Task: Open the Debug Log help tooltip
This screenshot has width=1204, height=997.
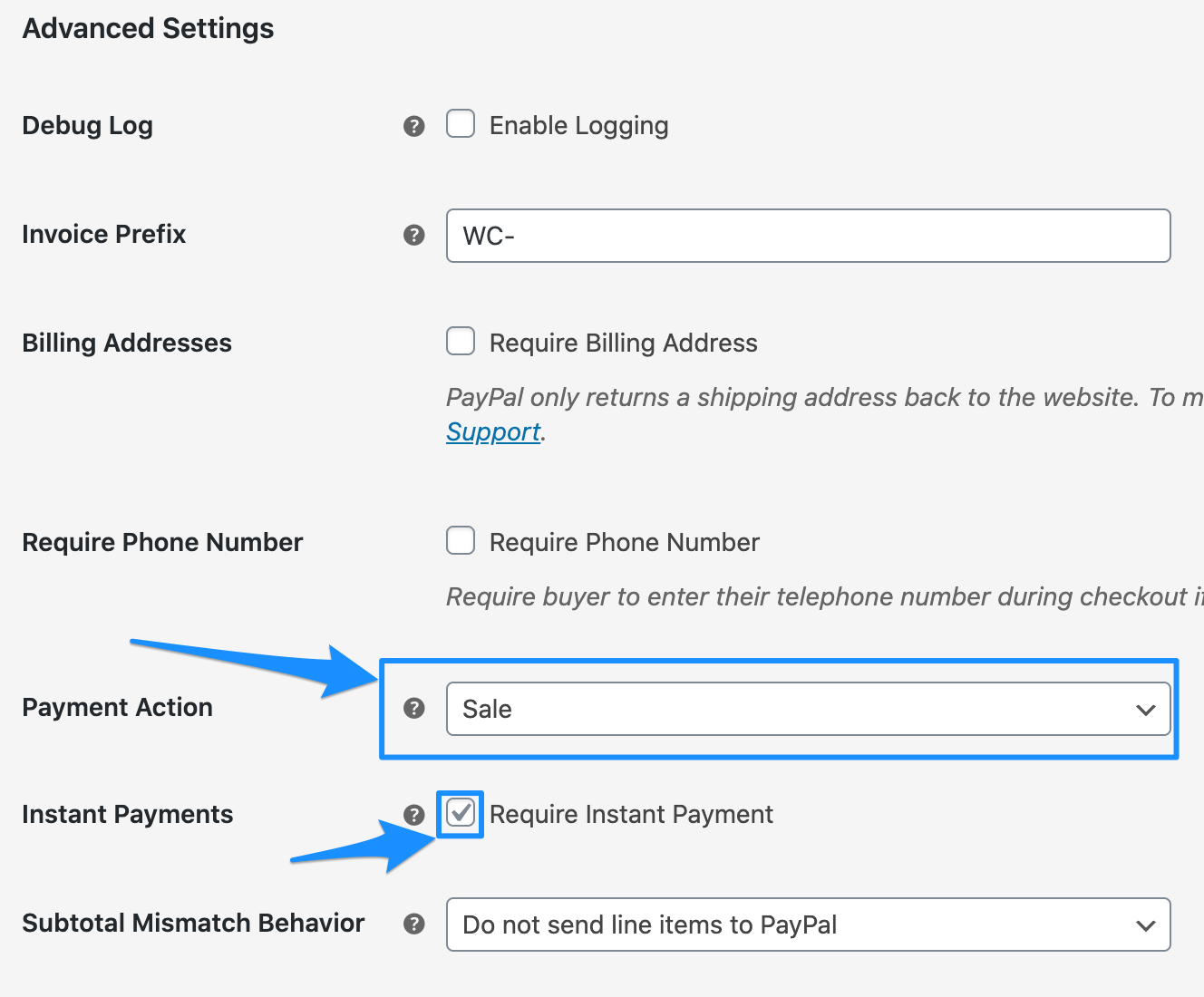Action: 414,126
